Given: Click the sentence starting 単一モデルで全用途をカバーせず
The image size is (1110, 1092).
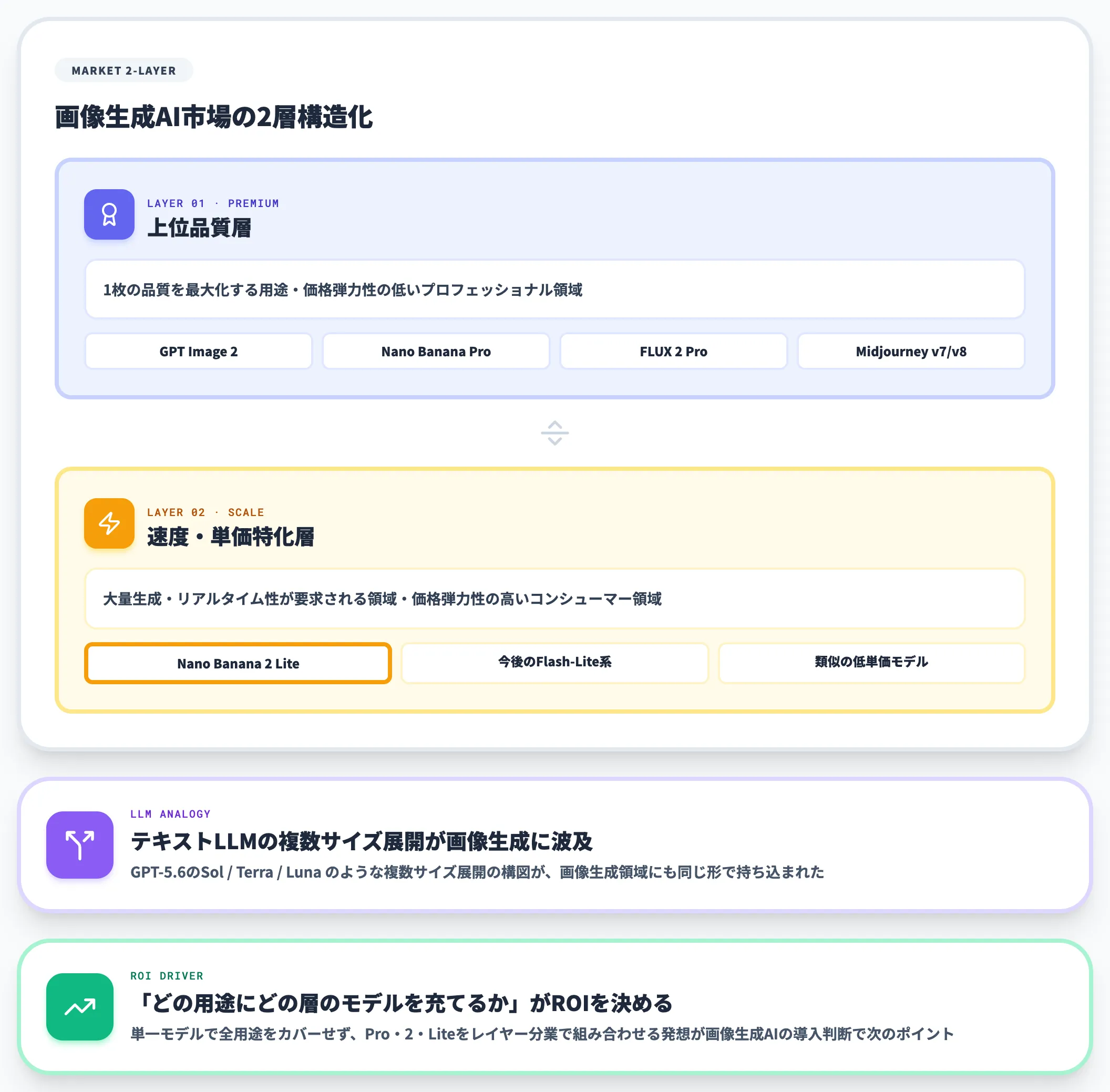Looking at the screenshot, I should 542,1034.
